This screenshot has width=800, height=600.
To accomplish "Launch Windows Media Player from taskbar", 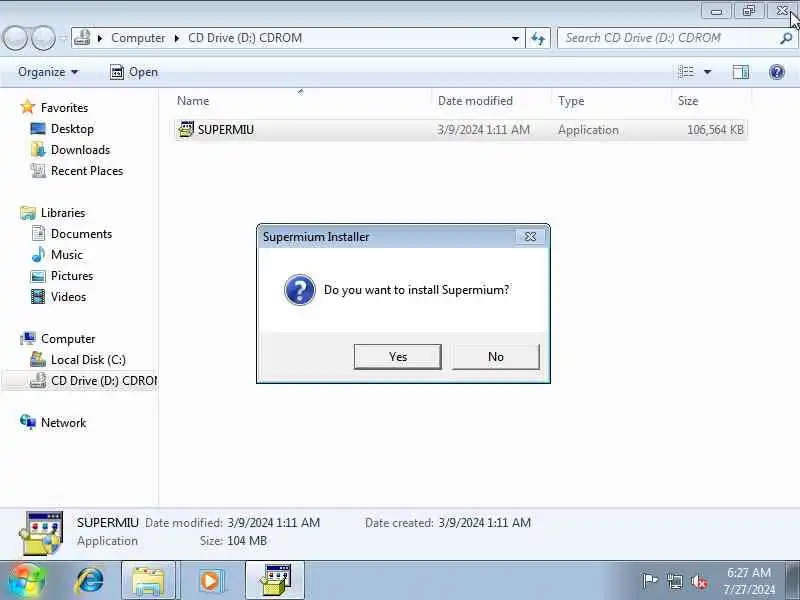I will pos(210,580).
